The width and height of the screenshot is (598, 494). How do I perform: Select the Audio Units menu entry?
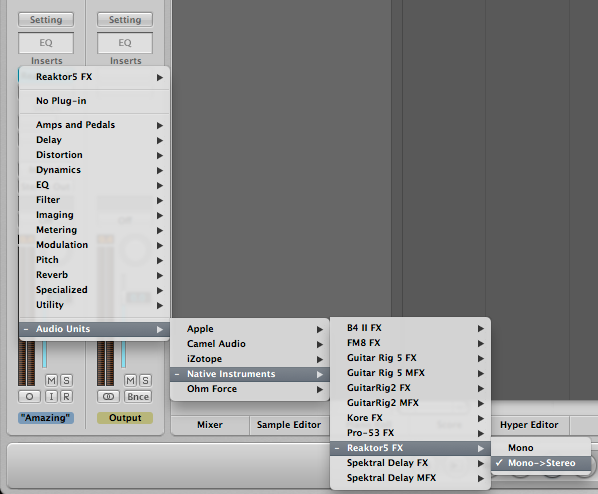[94, 329]
